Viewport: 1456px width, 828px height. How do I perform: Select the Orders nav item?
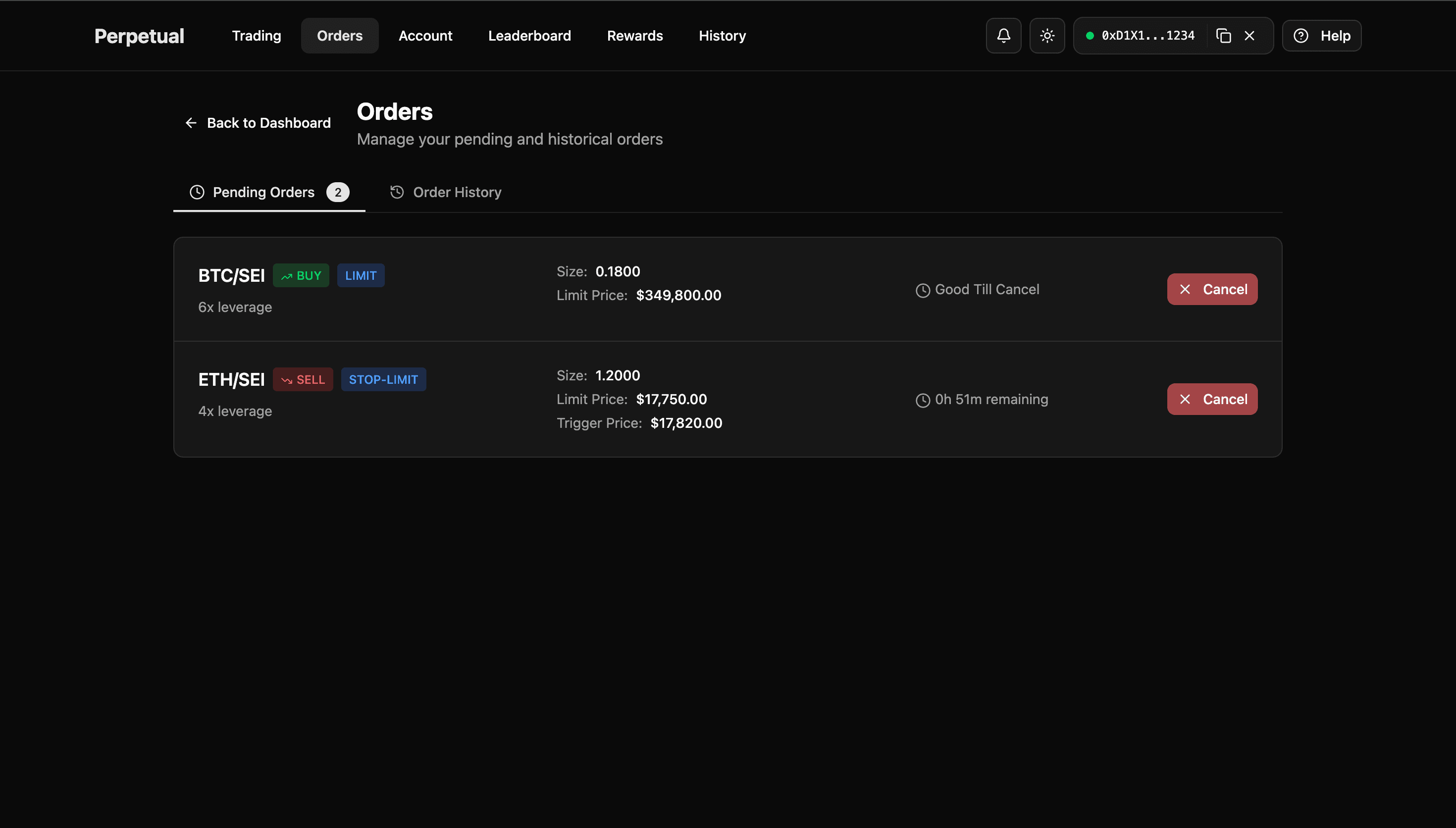(x=339, y=36)
